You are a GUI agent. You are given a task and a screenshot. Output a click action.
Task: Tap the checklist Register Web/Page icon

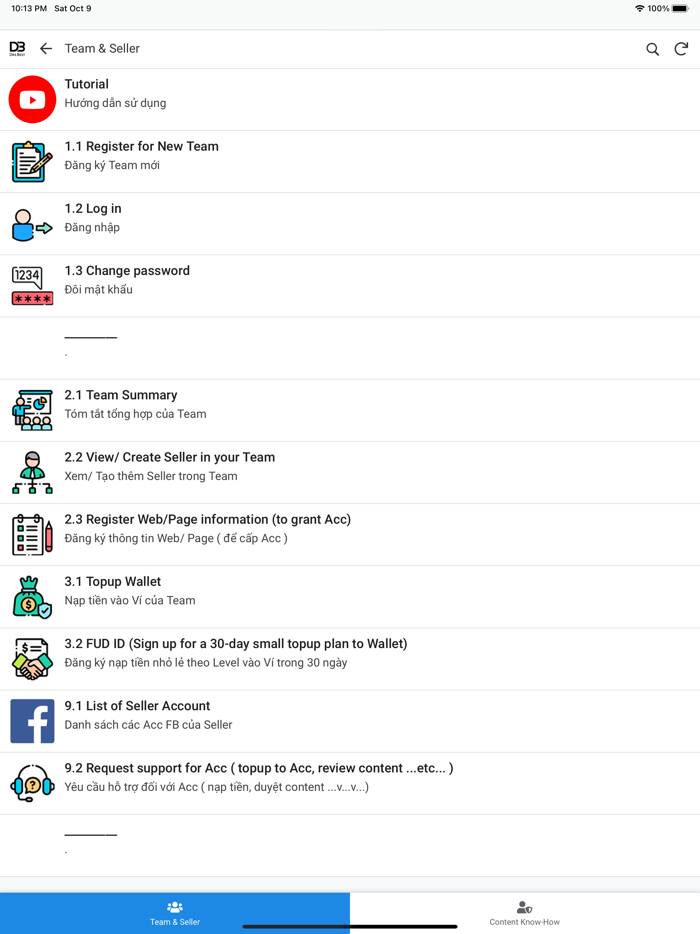tap(32, 535)
